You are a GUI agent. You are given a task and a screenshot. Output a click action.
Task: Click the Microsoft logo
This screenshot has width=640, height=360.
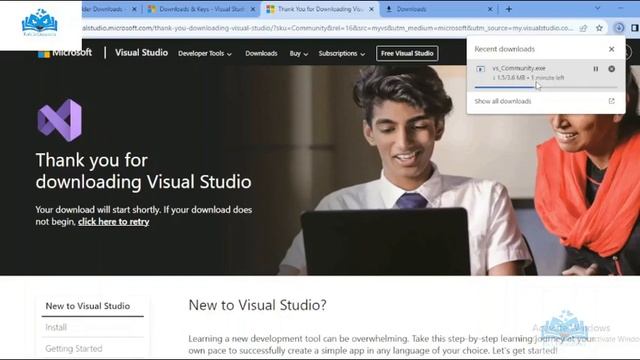pos(65,53)
